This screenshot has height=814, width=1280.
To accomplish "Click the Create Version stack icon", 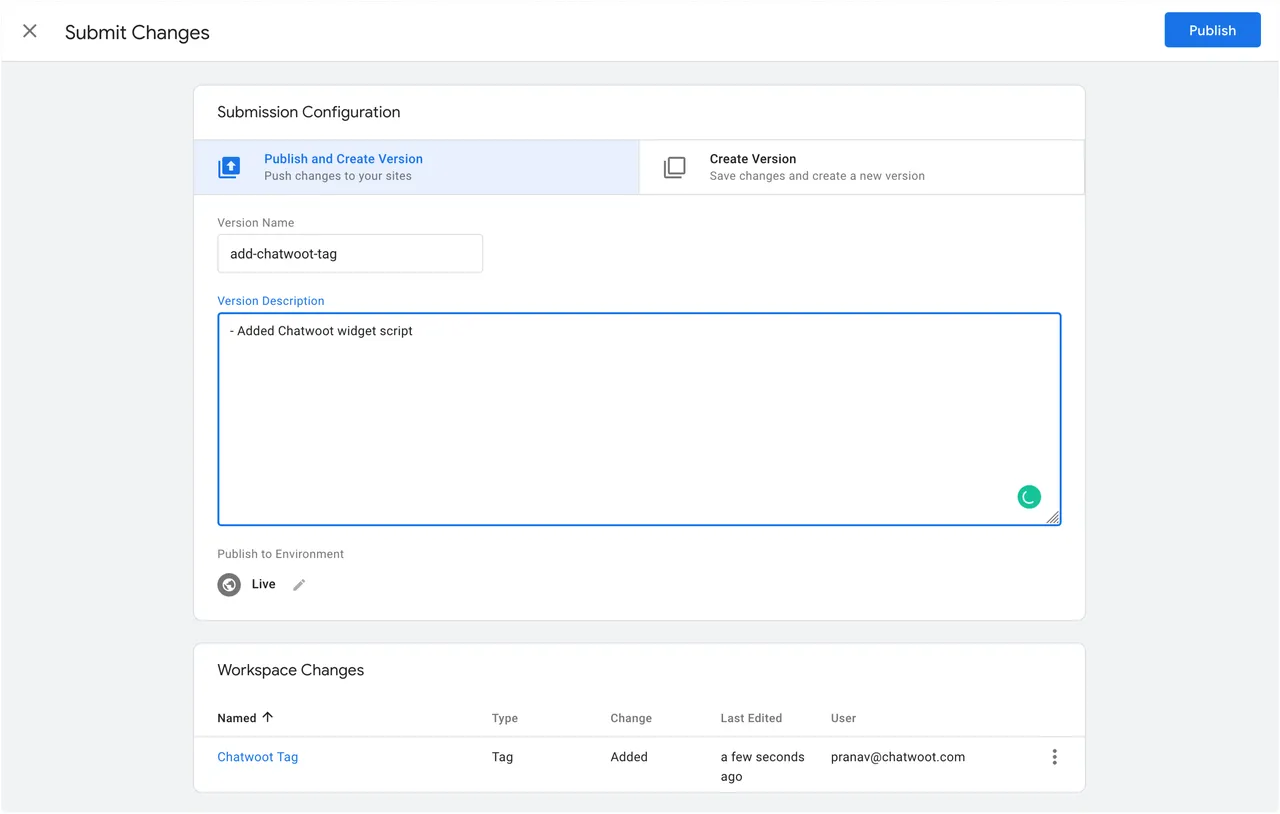I will [x=675, y=167].
